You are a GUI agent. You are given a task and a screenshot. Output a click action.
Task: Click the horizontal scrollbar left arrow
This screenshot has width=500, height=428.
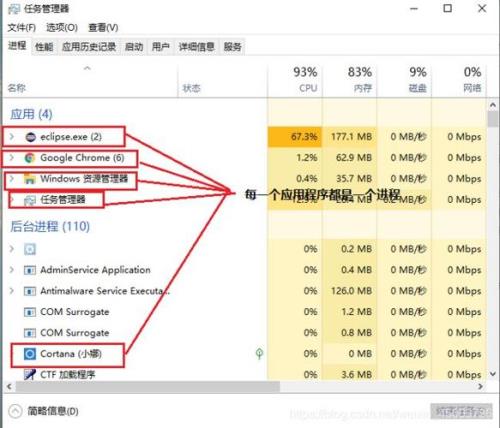click(x=9, y=387)
